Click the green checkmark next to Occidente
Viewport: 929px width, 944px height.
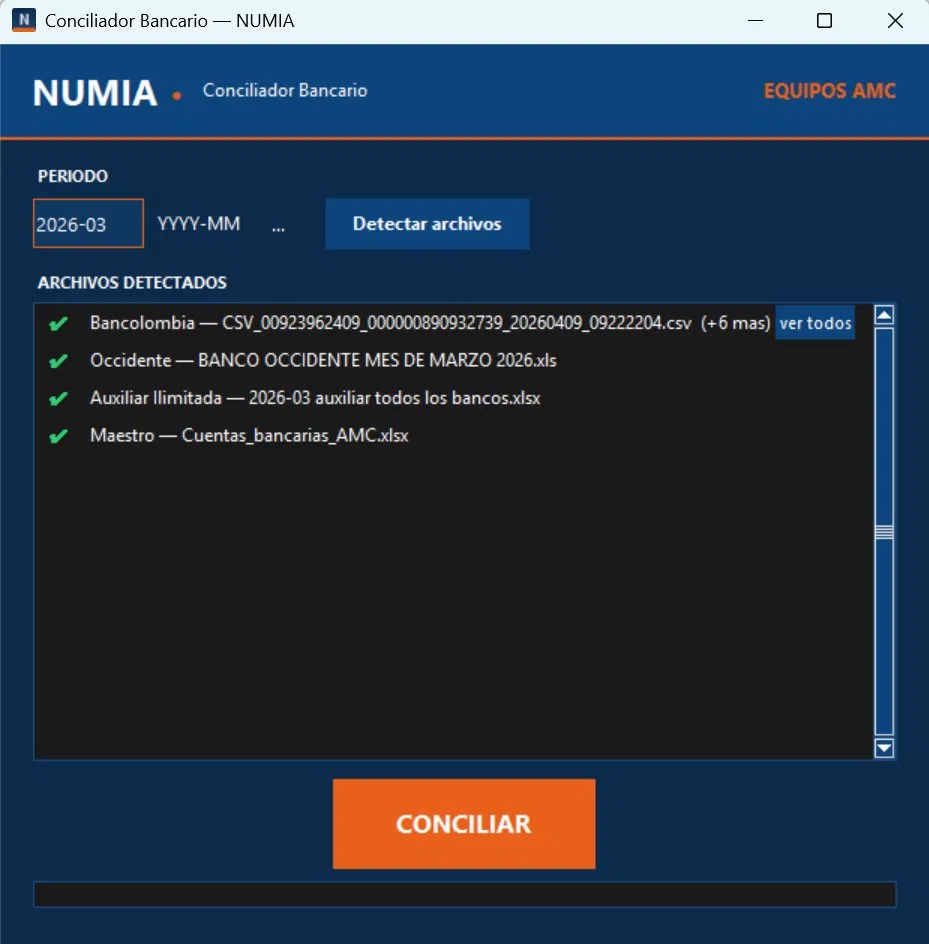pos(58,361)
